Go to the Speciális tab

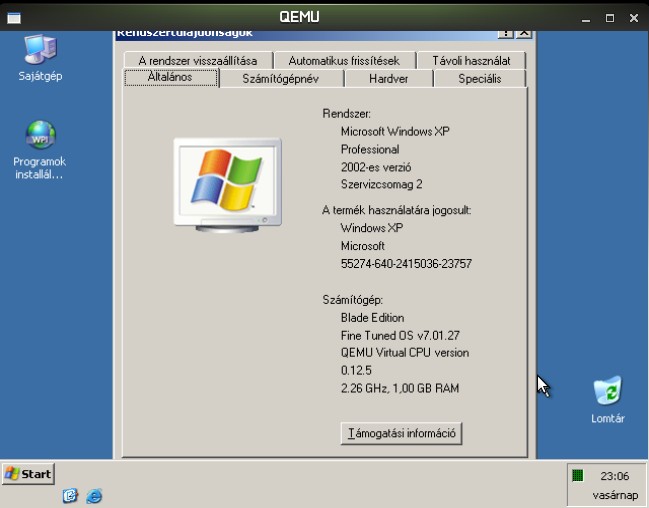[480, 79]
